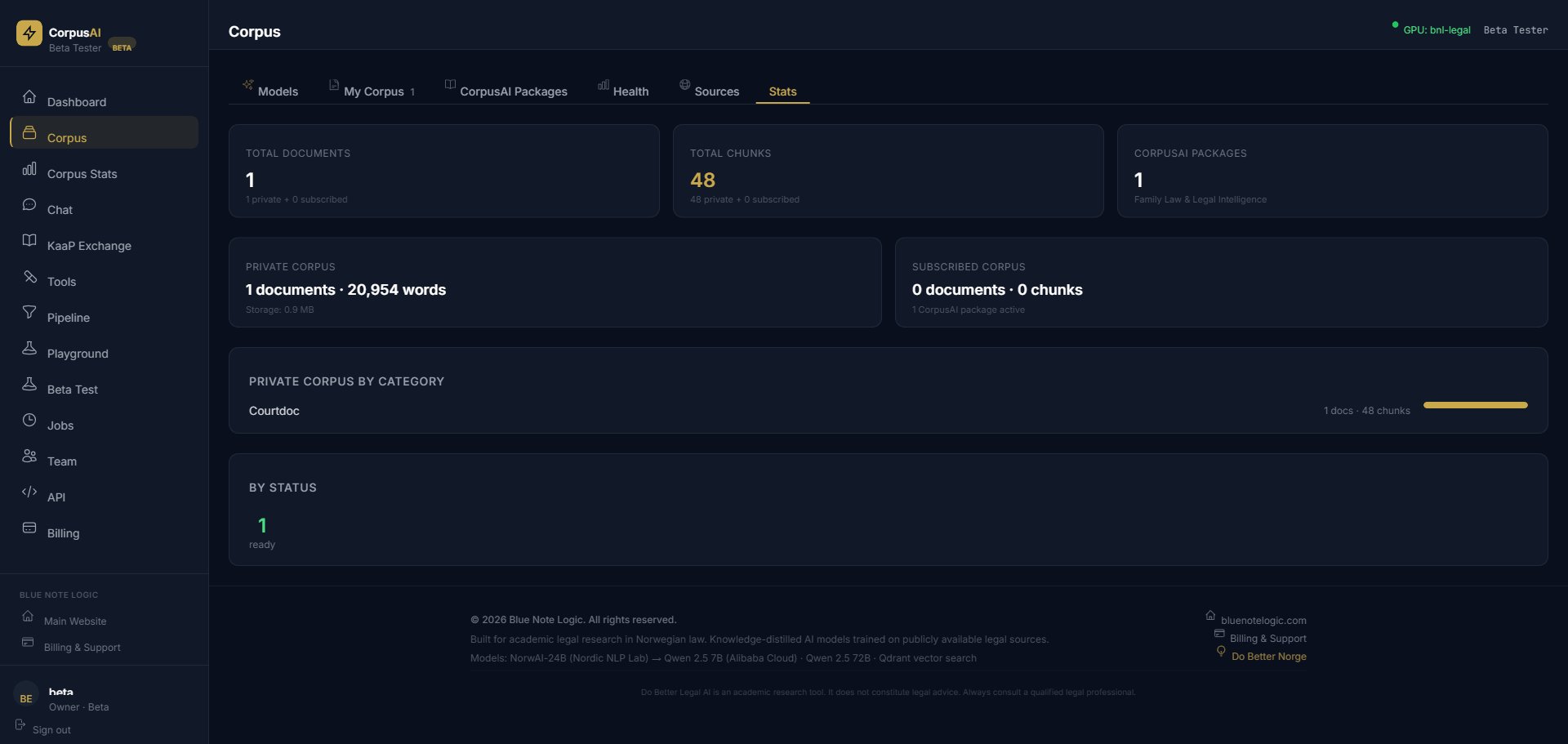This screenshot has height=744, width=1568.
Task: Open Corpus Stats via its bar-chart icon
Action: click(29, 168)
